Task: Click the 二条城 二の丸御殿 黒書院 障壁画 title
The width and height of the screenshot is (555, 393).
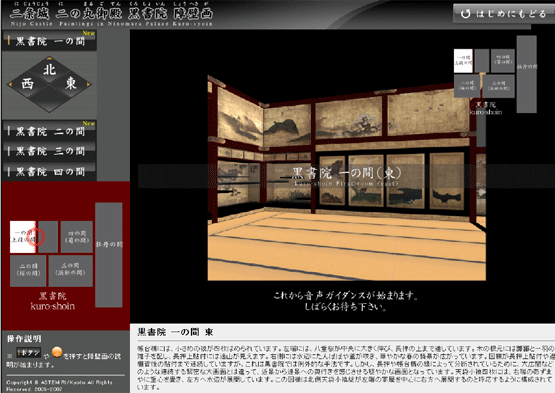Action: tap(111, 13)
